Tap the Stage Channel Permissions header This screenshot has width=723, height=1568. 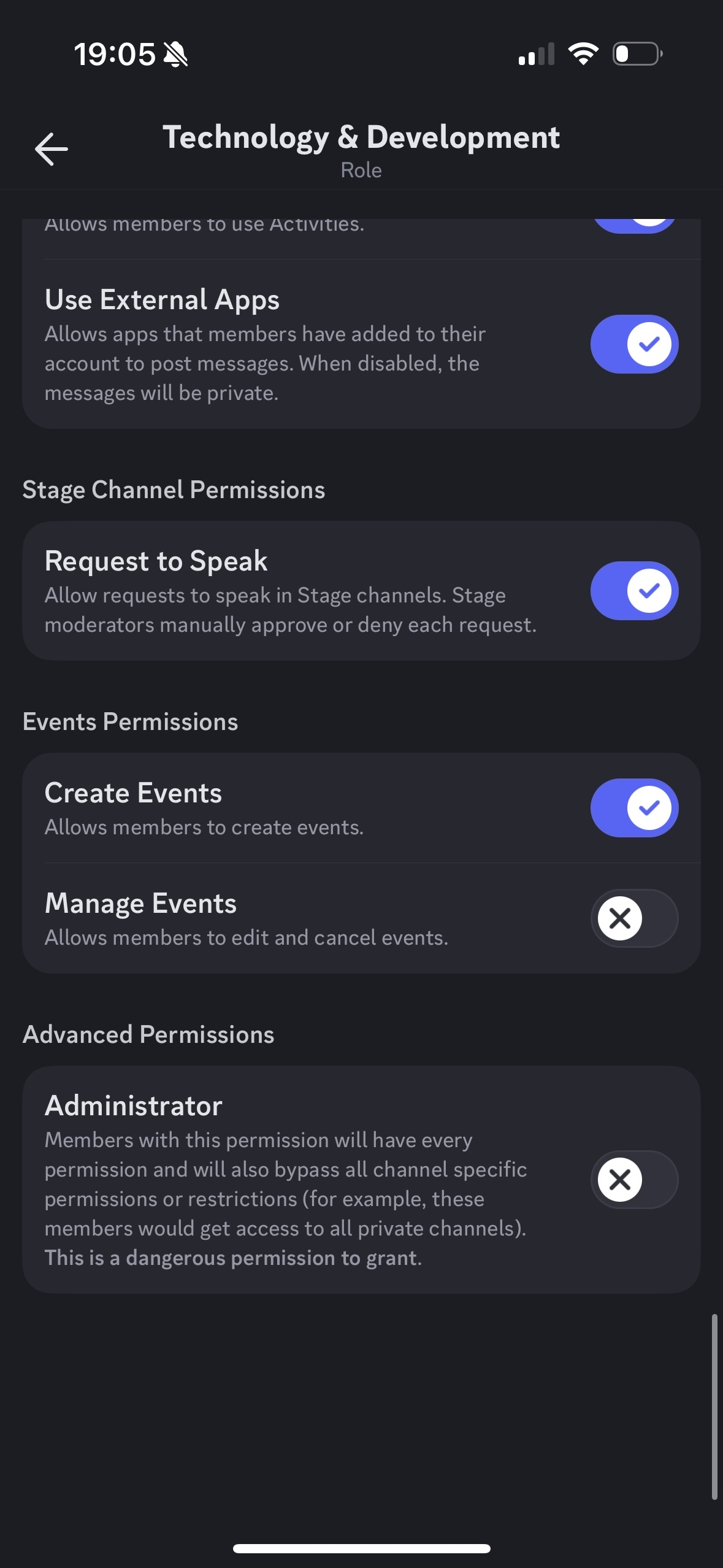(x=174, y=490)
